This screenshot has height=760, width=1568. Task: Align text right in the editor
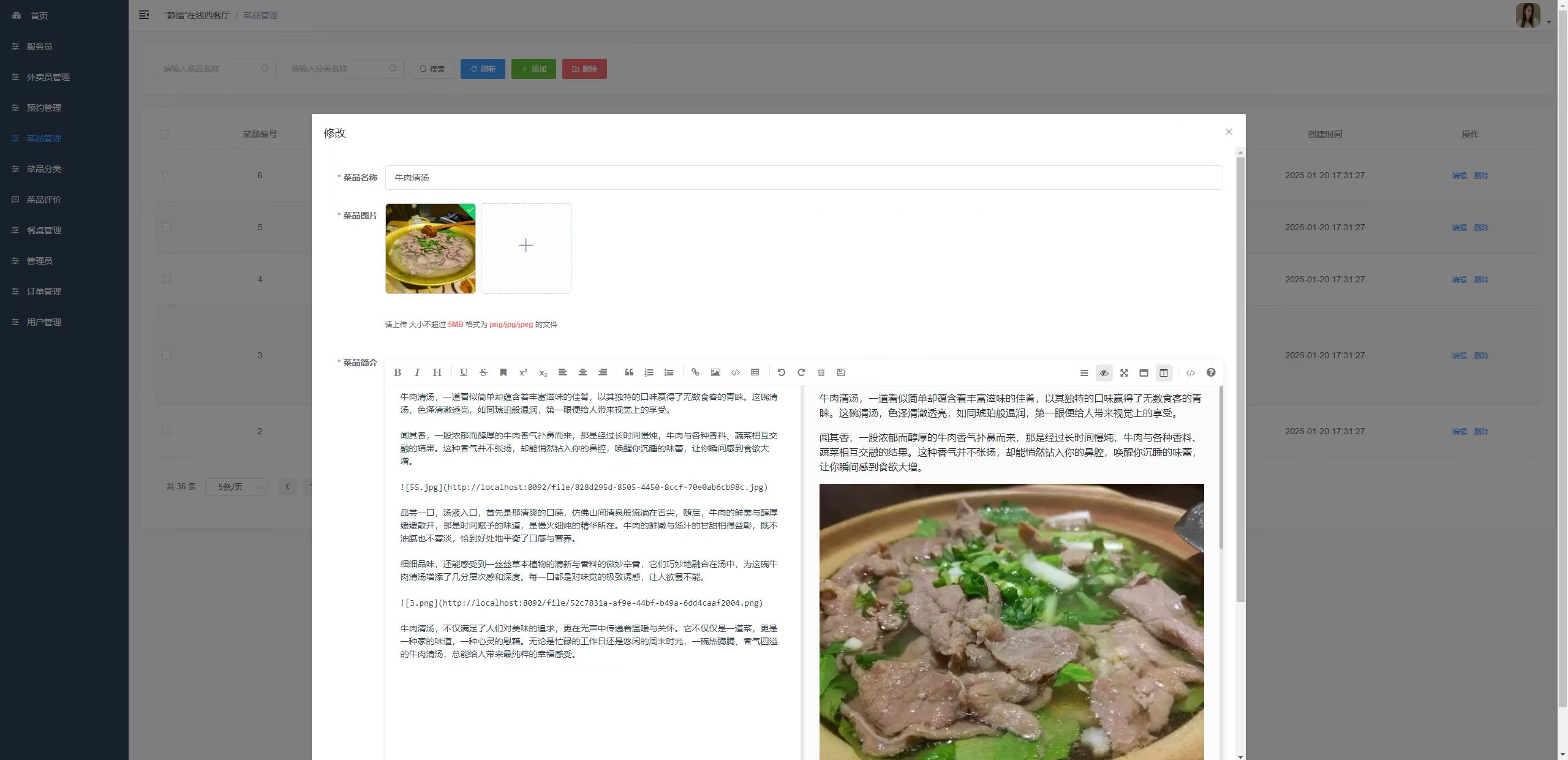(603, 372)
